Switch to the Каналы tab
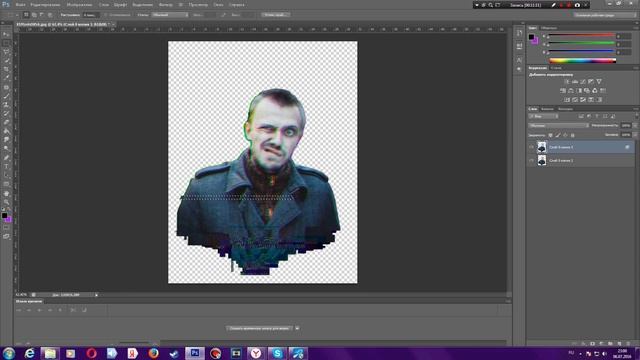 [x=547, y=109]
